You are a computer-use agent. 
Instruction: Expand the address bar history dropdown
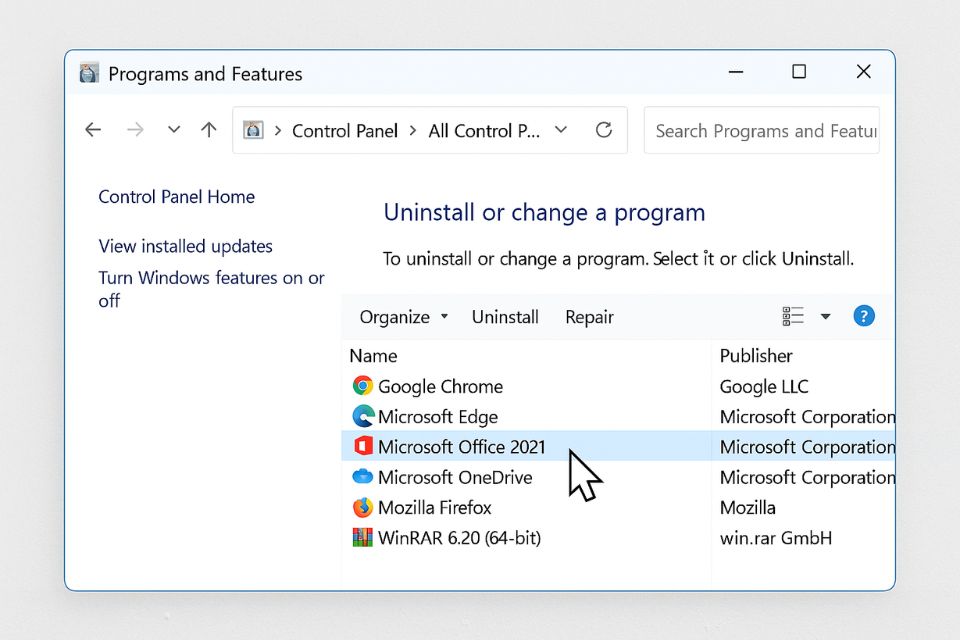point(561,130)
